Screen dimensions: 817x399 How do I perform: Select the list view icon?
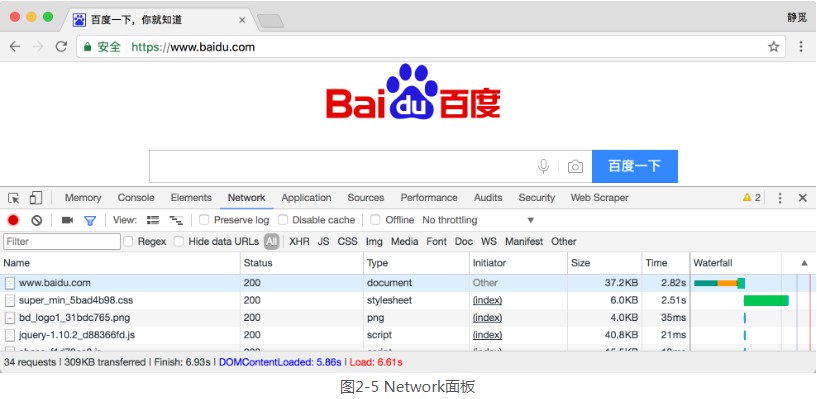[x=153, y=220]
